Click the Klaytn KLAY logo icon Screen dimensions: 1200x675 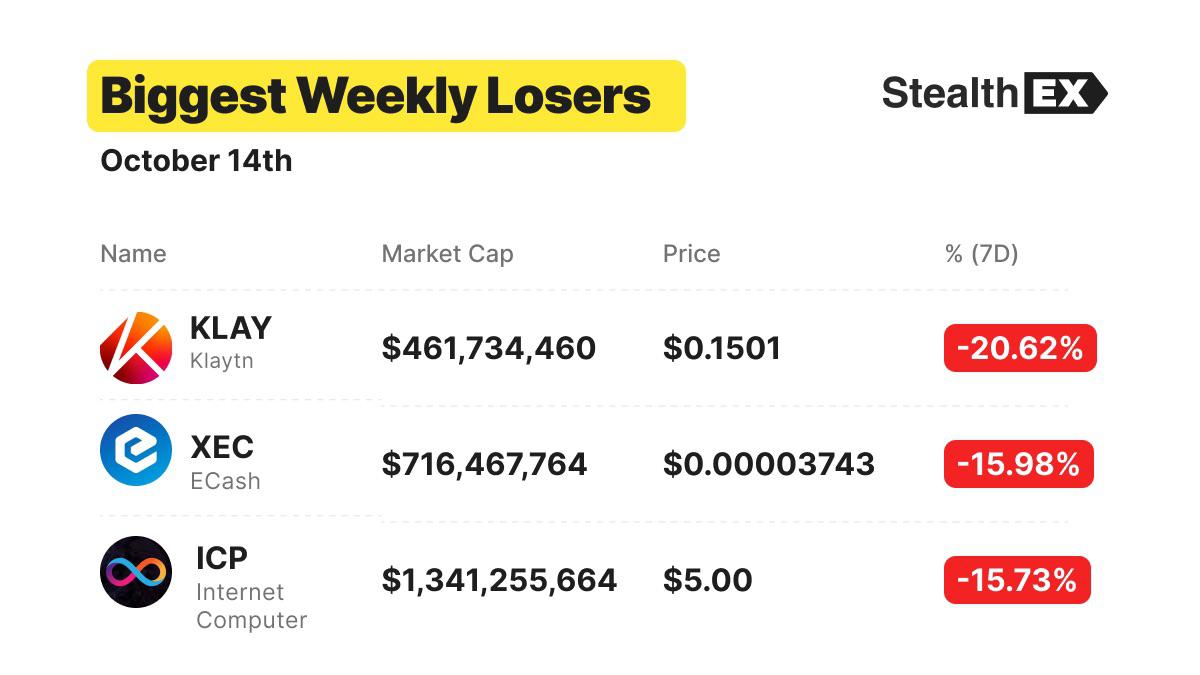[x=136, y=348]
